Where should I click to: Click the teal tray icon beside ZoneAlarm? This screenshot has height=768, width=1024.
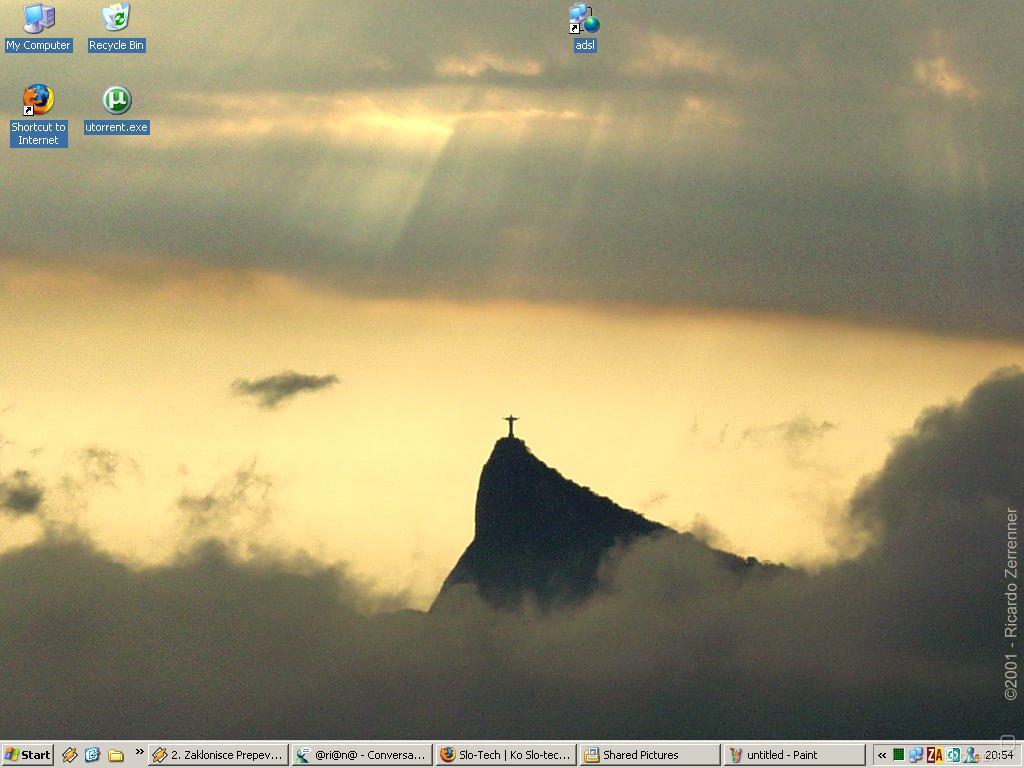tap(953, 755)
